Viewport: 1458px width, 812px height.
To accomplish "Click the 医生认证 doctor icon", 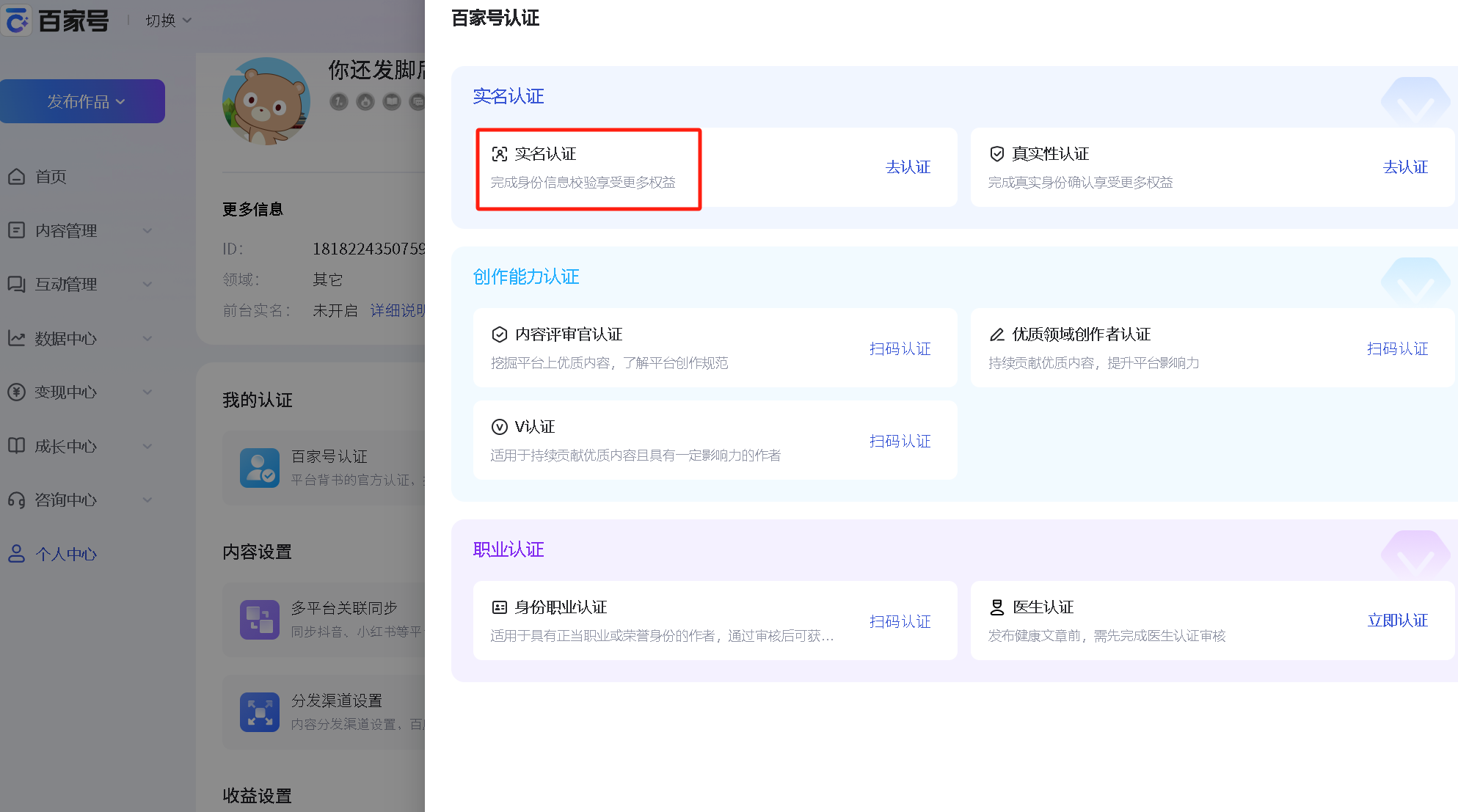I will [x=997, y=607].
